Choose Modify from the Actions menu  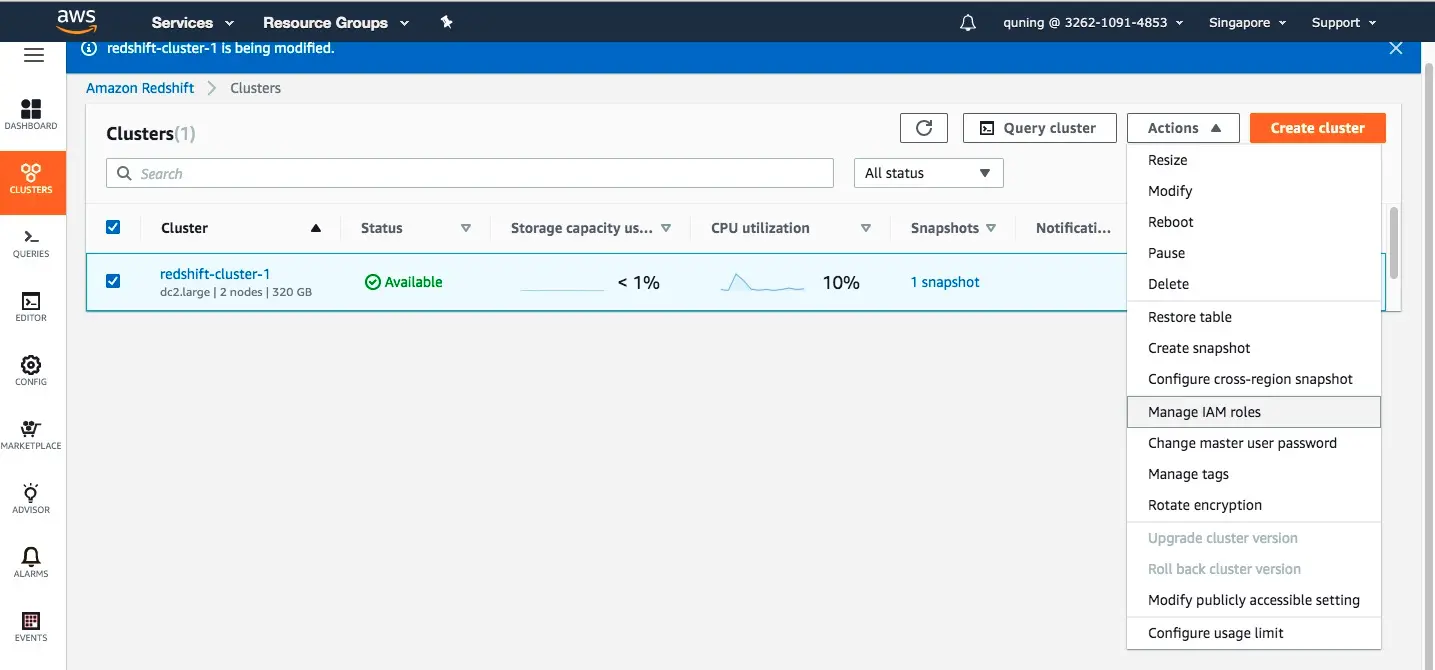pyautogui.click(x=1254, y=191)
